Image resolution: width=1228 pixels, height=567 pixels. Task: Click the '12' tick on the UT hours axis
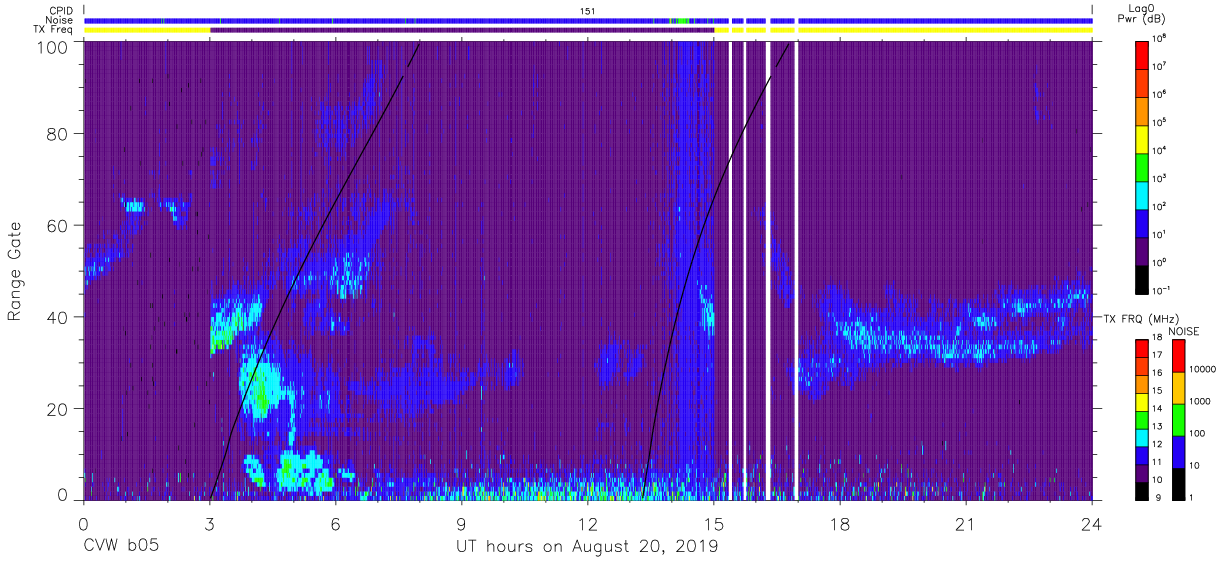(x=587, y=524)
